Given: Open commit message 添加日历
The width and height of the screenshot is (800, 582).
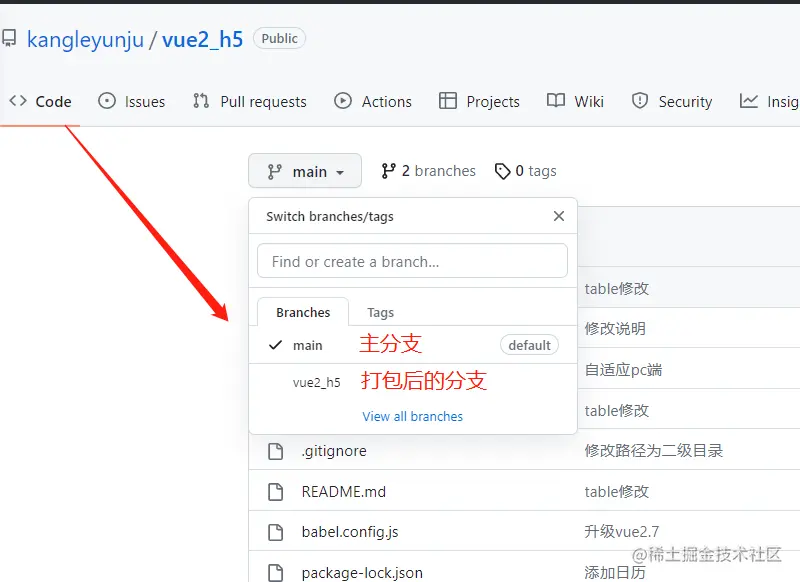Looking at the screenshot, I should 615,573.
